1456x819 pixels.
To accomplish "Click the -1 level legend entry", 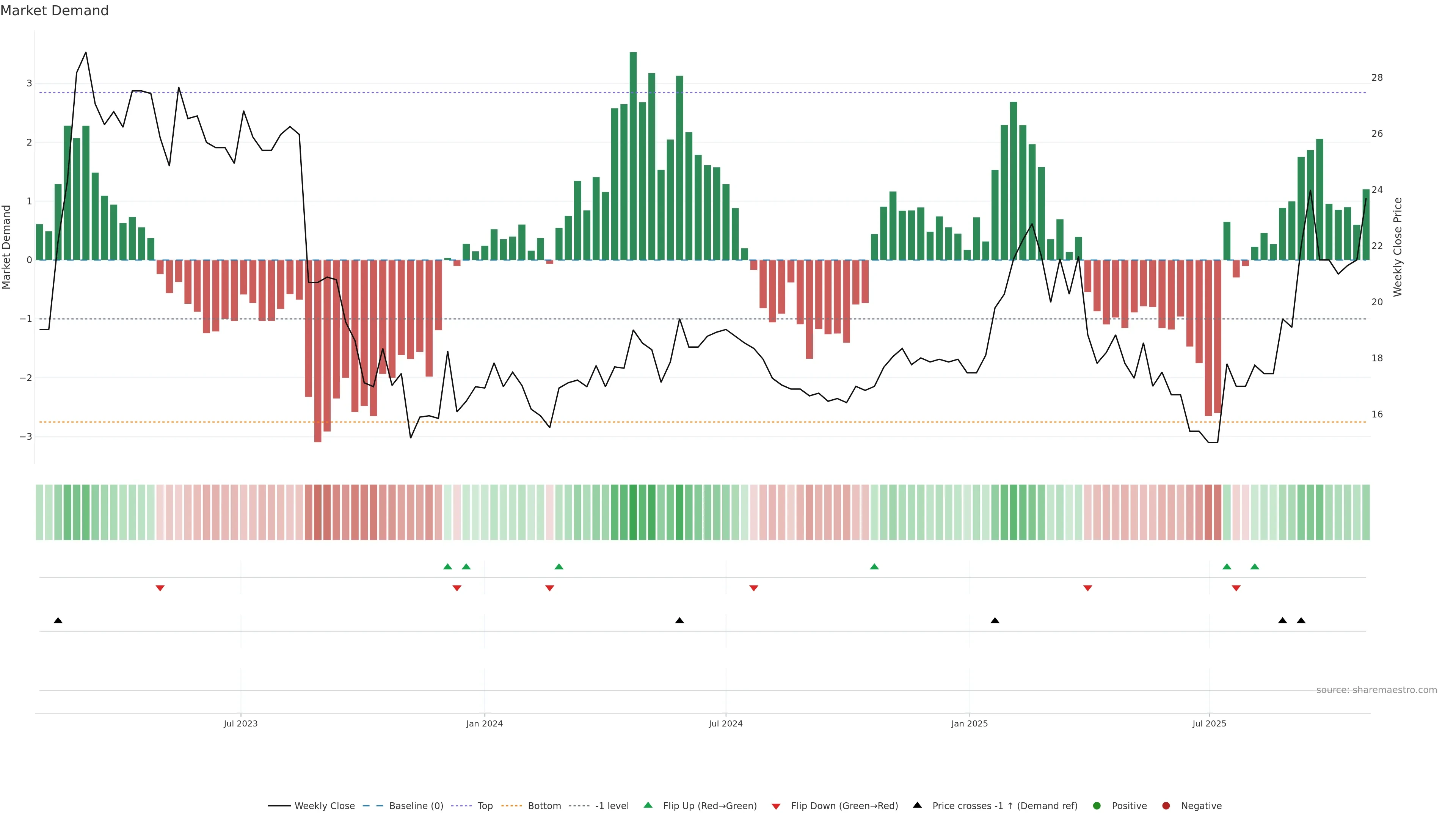I will tap(612, 806).
